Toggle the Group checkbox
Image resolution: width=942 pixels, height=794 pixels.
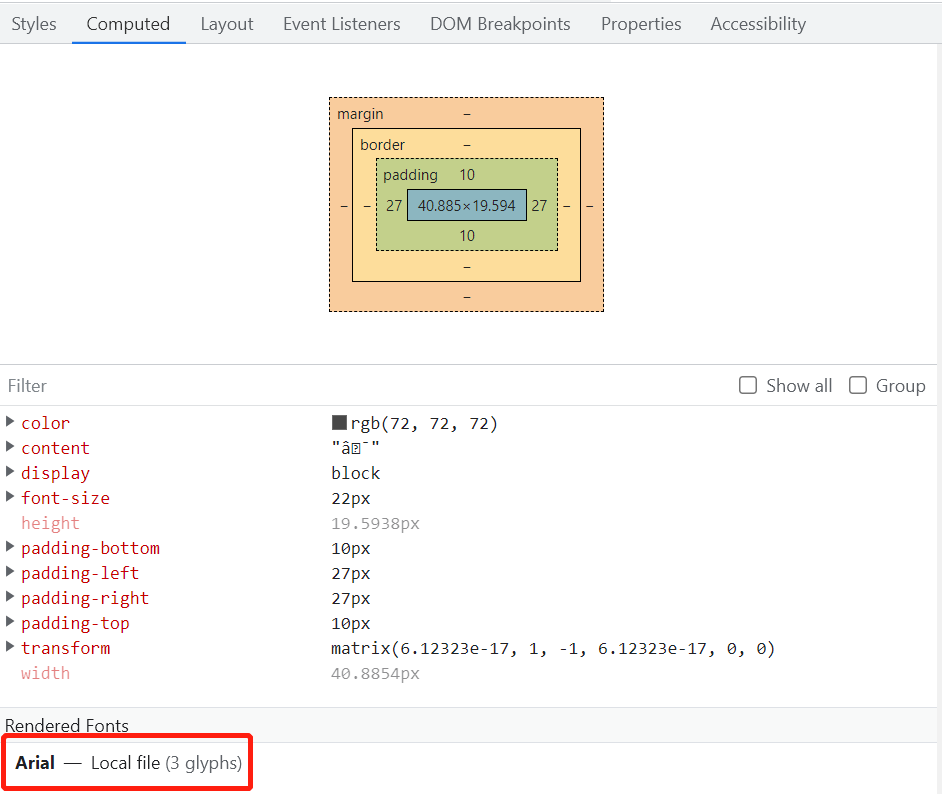point(857,385)
